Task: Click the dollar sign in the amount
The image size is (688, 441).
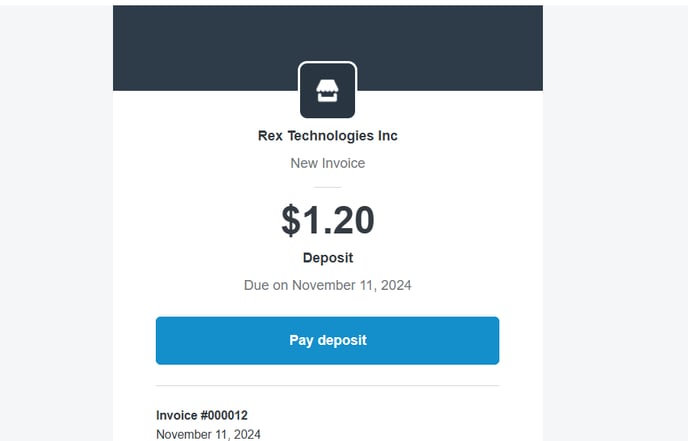Action: click(x=291, y=220)
